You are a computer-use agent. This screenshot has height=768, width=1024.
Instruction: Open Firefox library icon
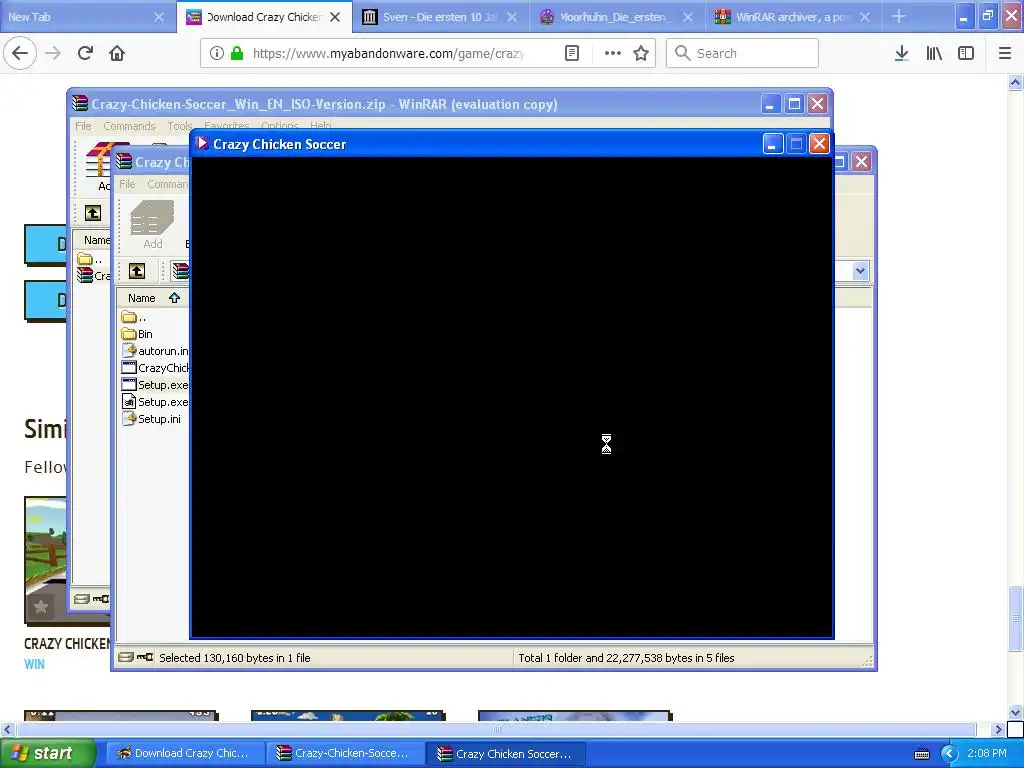coord(934,53)
